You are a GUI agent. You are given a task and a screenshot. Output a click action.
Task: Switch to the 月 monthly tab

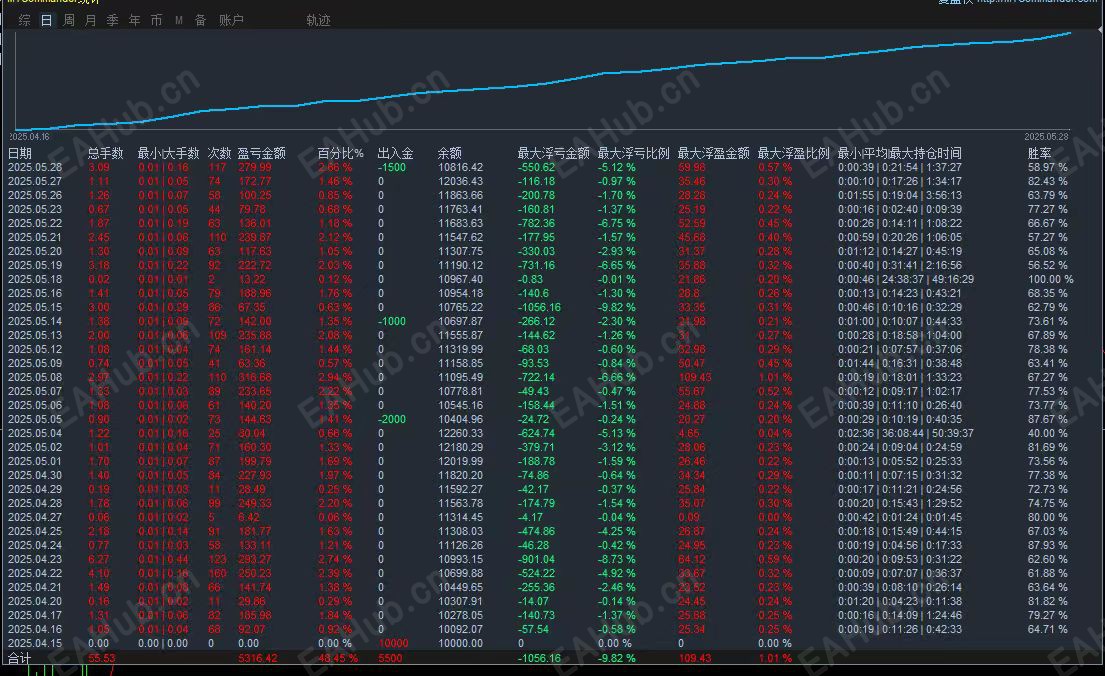pos(90,20)
